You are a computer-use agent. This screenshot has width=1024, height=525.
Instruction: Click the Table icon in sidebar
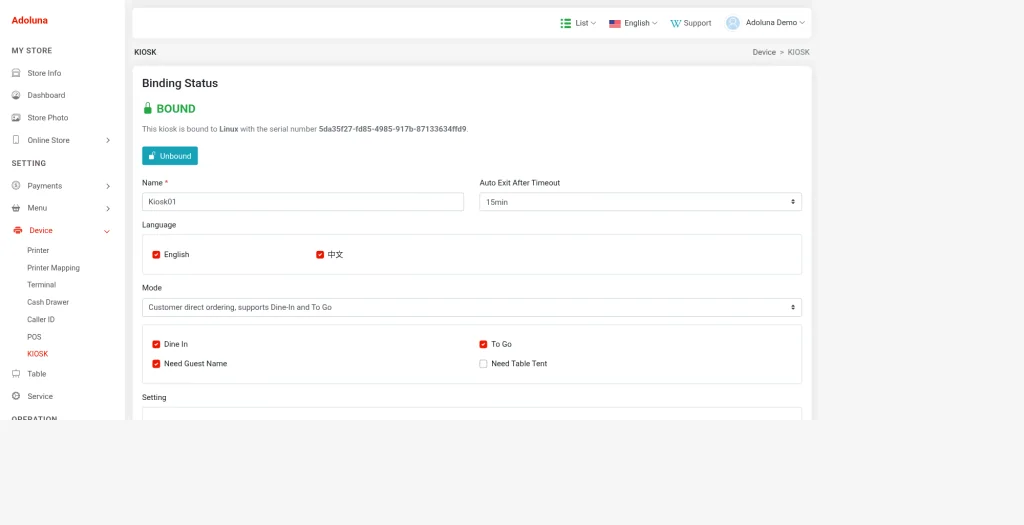(16, 374)
